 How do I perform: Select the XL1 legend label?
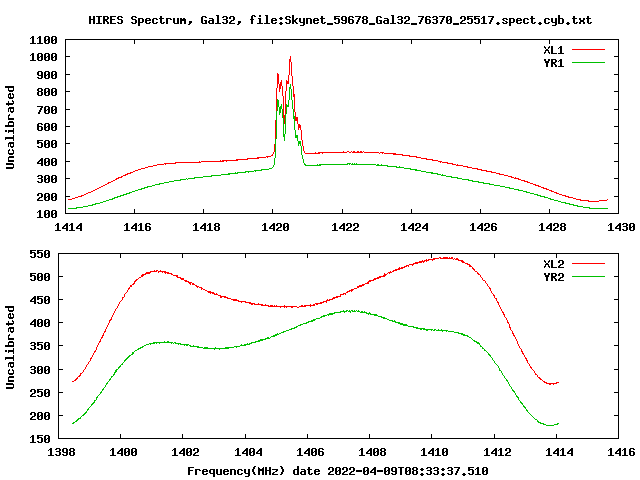[553, 50]
